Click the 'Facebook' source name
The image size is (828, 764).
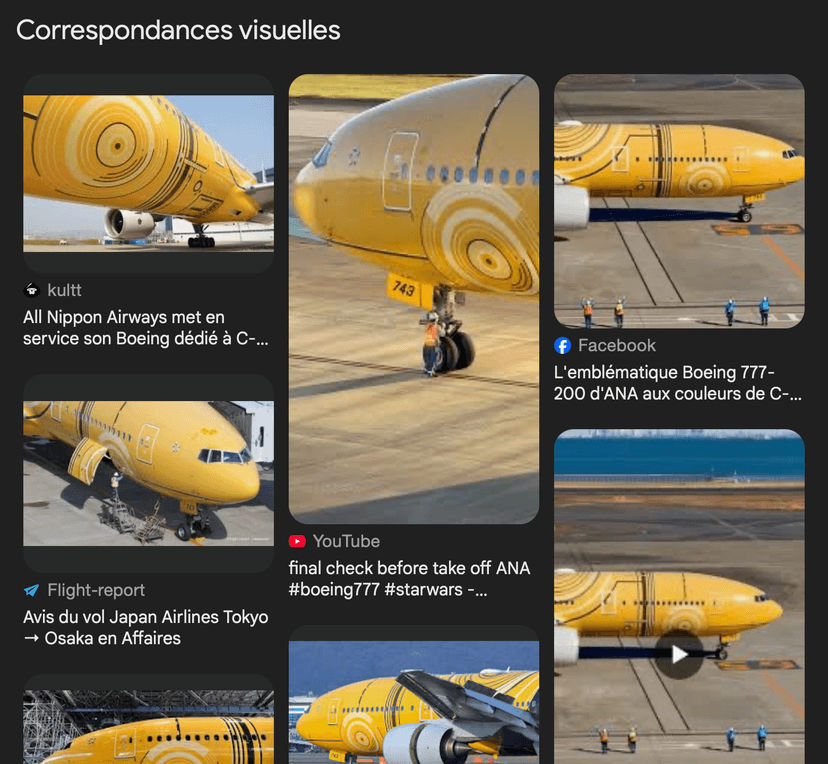point(617,345)
